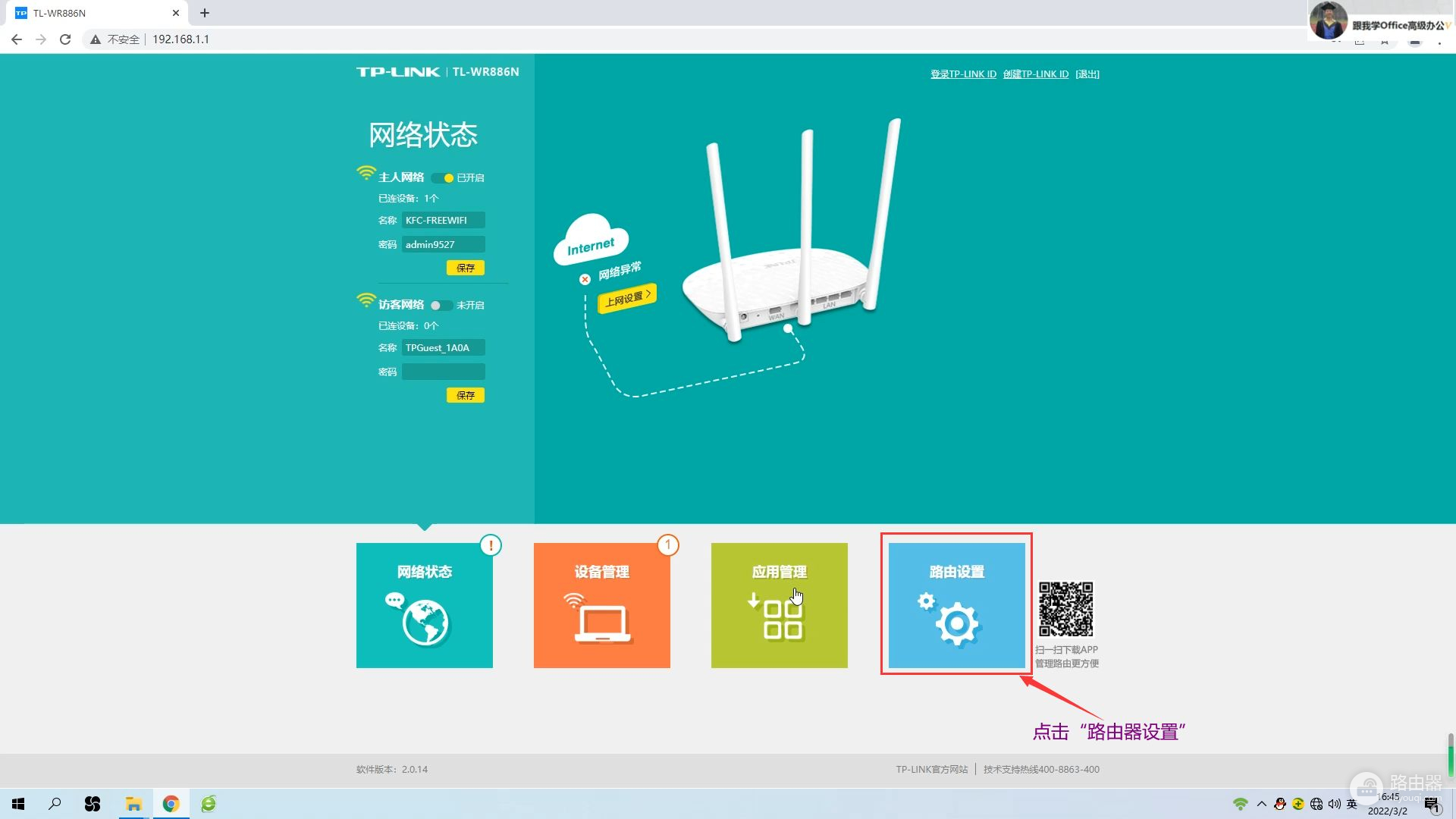Open the 设备管理 laptop tile
The width and height of the screenshot is (1456, 819).
click(601, 605)
